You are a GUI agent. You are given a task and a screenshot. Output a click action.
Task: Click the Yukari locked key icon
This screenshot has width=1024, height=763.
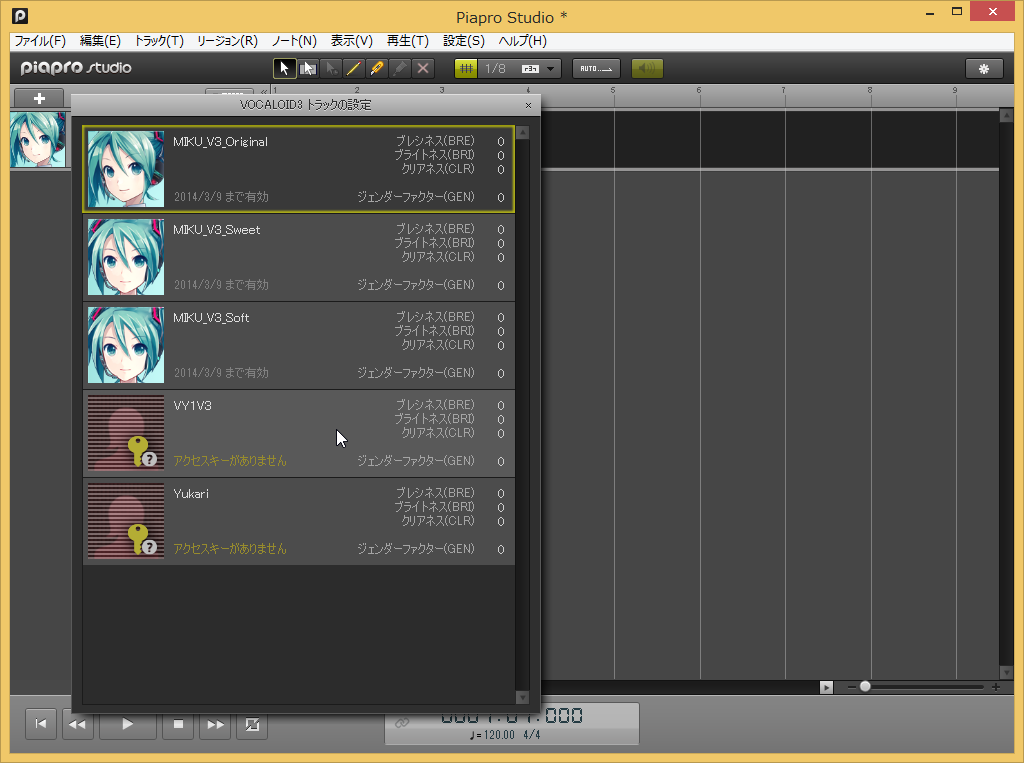pos(140,540)
